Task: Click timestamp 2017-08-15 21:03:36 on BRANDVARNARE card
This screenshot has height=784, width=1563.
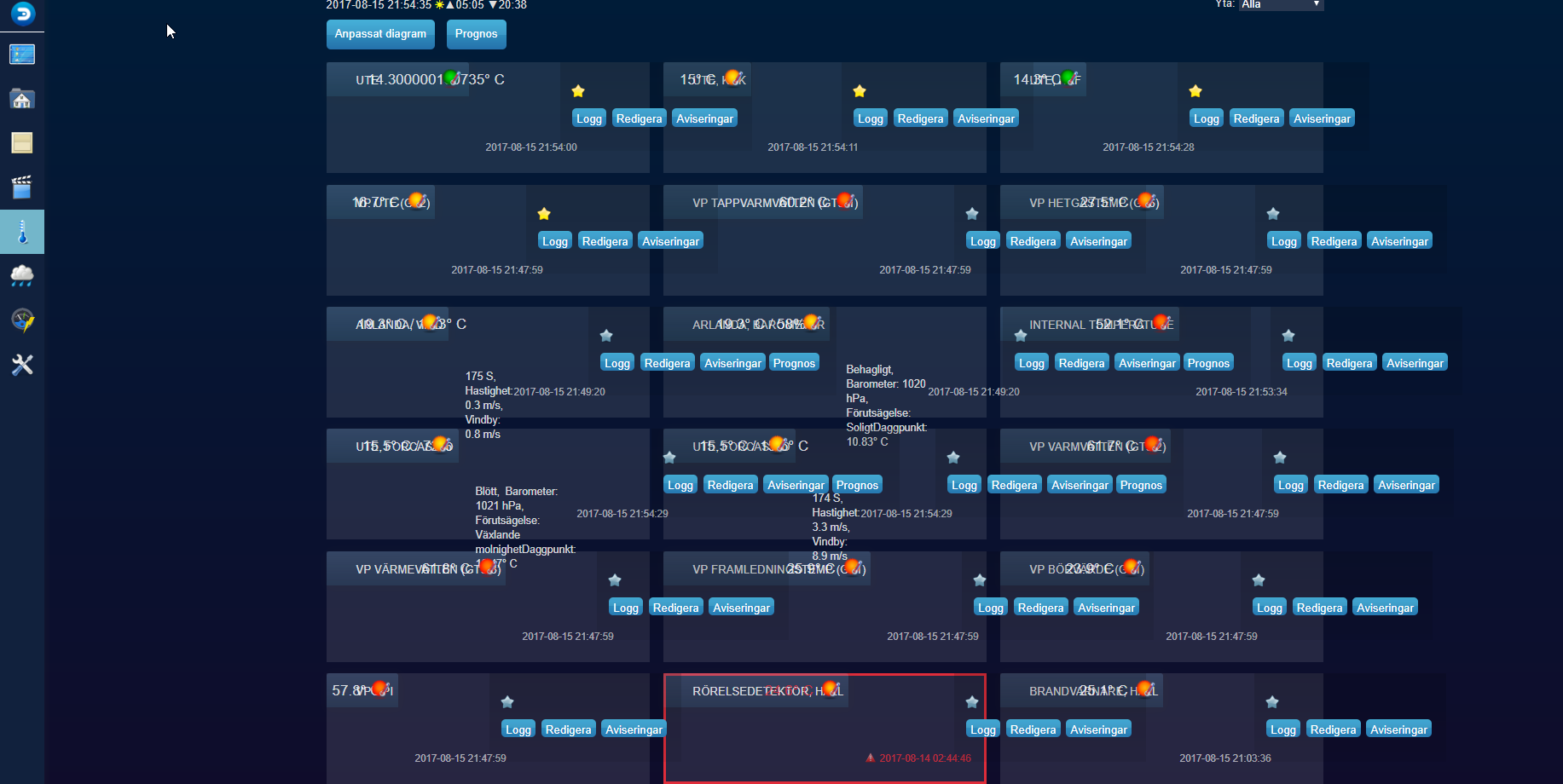Action: coord(1225,758)
